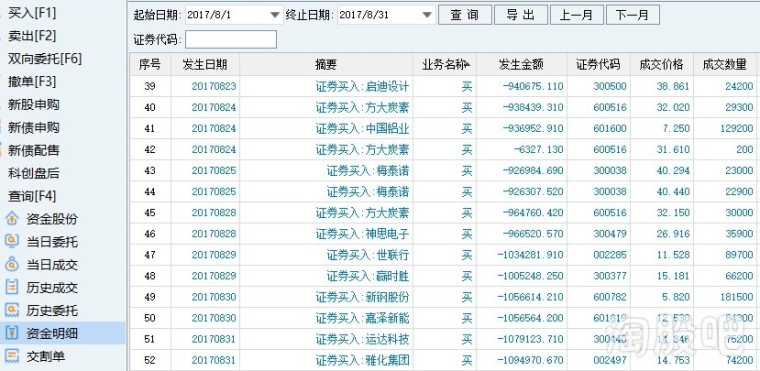The width and height of the screenshot is (760, 371).
Task: Open 当日委托 via its icon
Action: click(11, 242)
